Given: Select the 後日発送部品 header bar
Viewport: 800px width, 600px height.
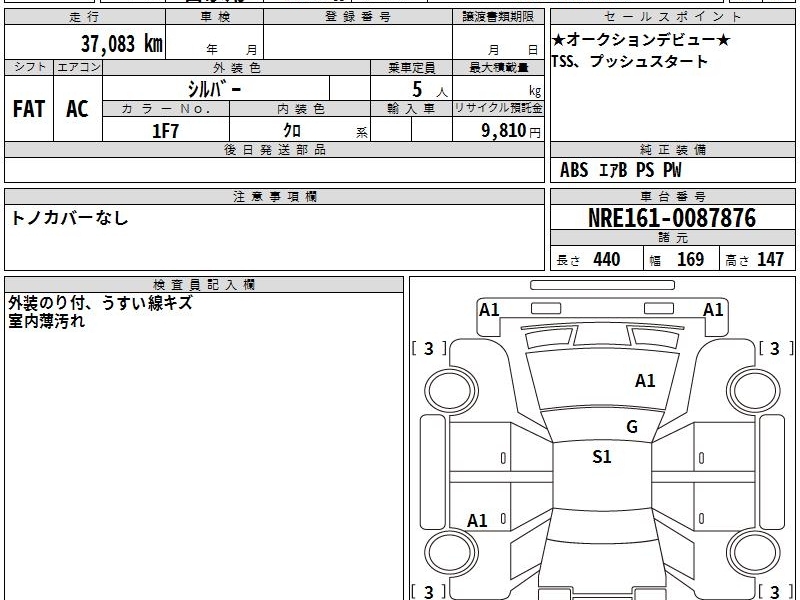Looking at the screenshot, I should pyautogui.click(x=274, y=149).
